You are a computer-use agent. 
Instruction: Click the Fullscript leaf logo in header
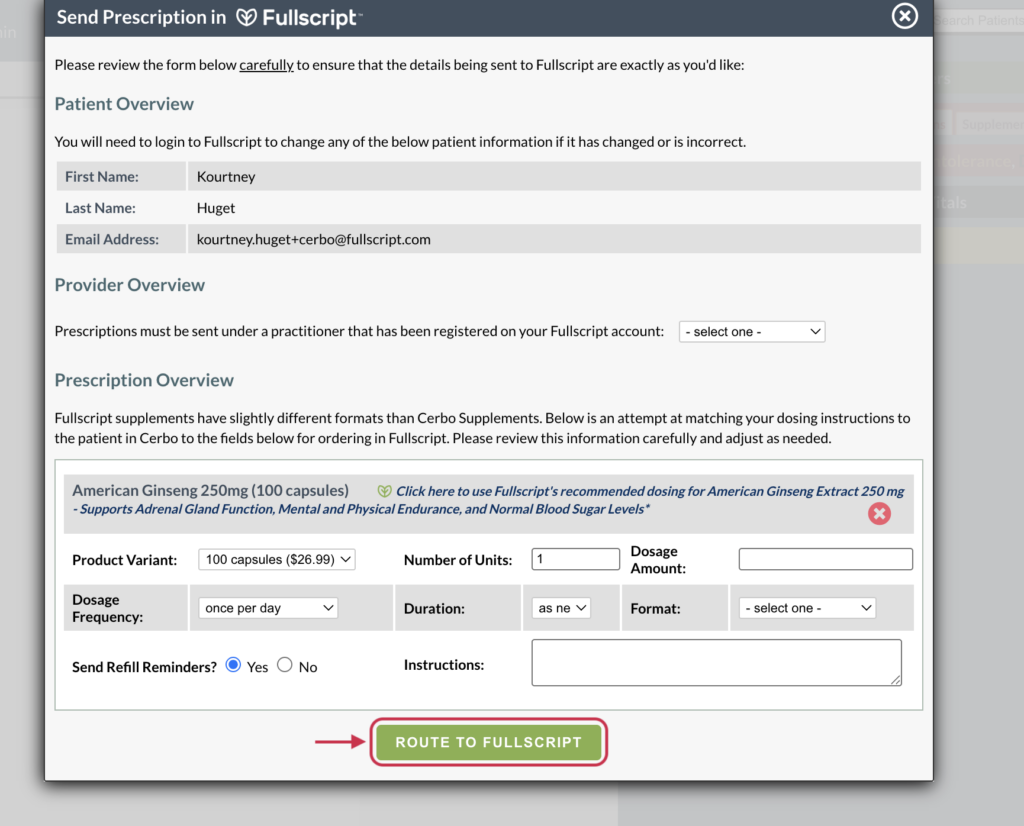[x=246, y=18]
